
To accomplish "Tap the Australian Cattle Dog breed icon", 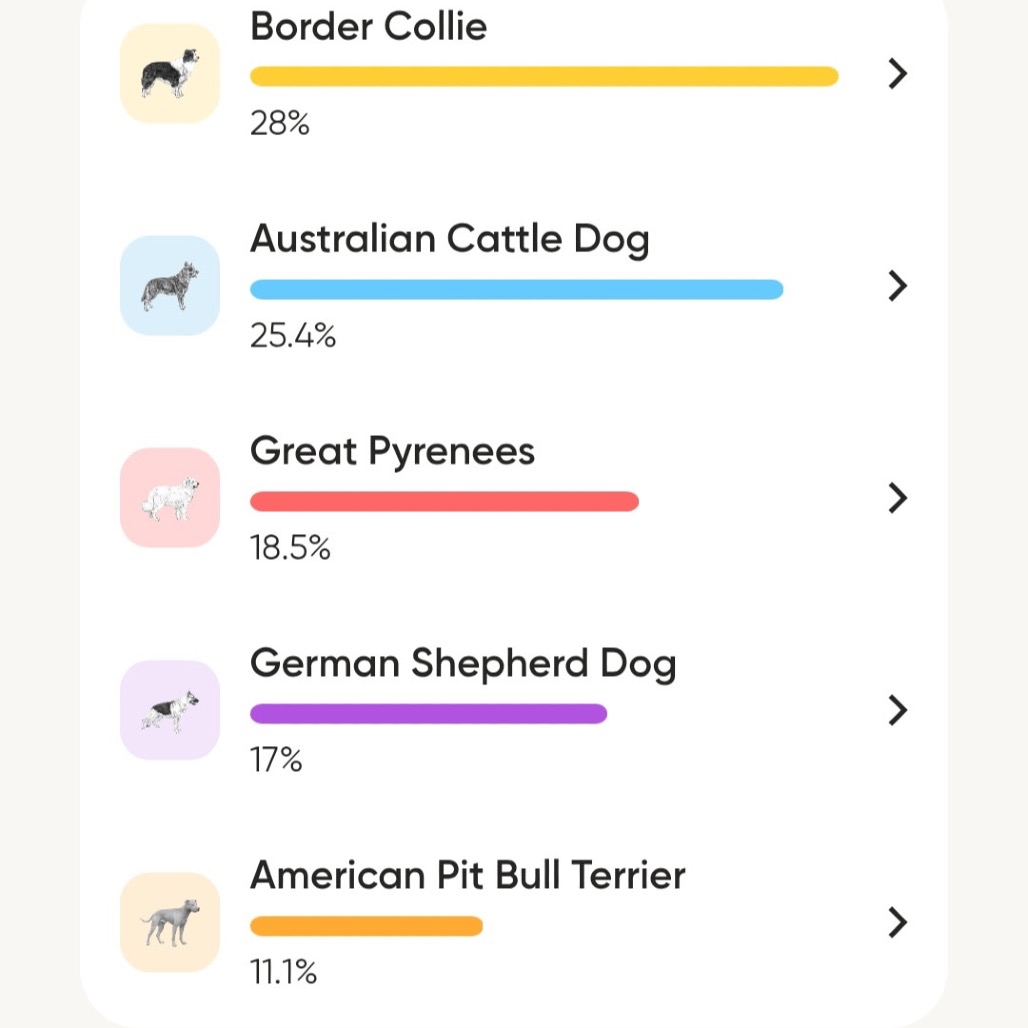I will [x=170, y=286].
